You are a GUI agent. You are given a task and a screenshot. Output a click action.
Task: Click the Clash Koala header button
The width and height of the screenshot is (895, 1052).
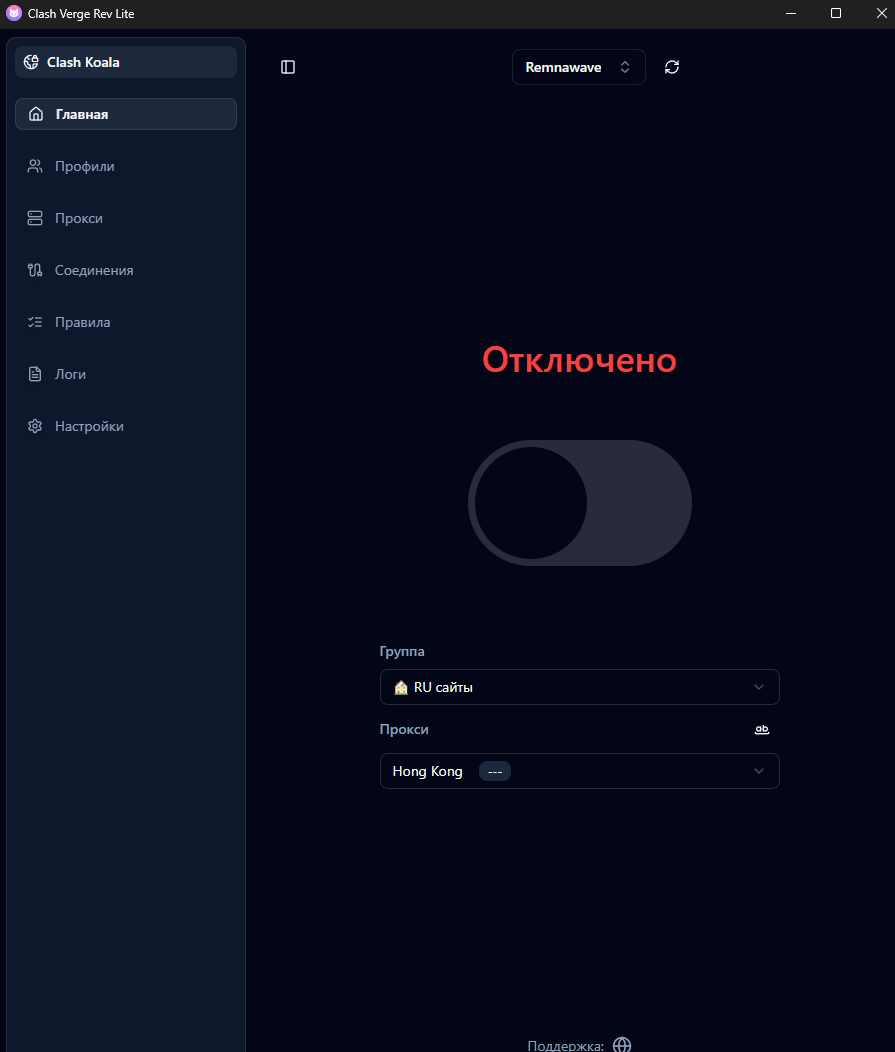(126, 62)
